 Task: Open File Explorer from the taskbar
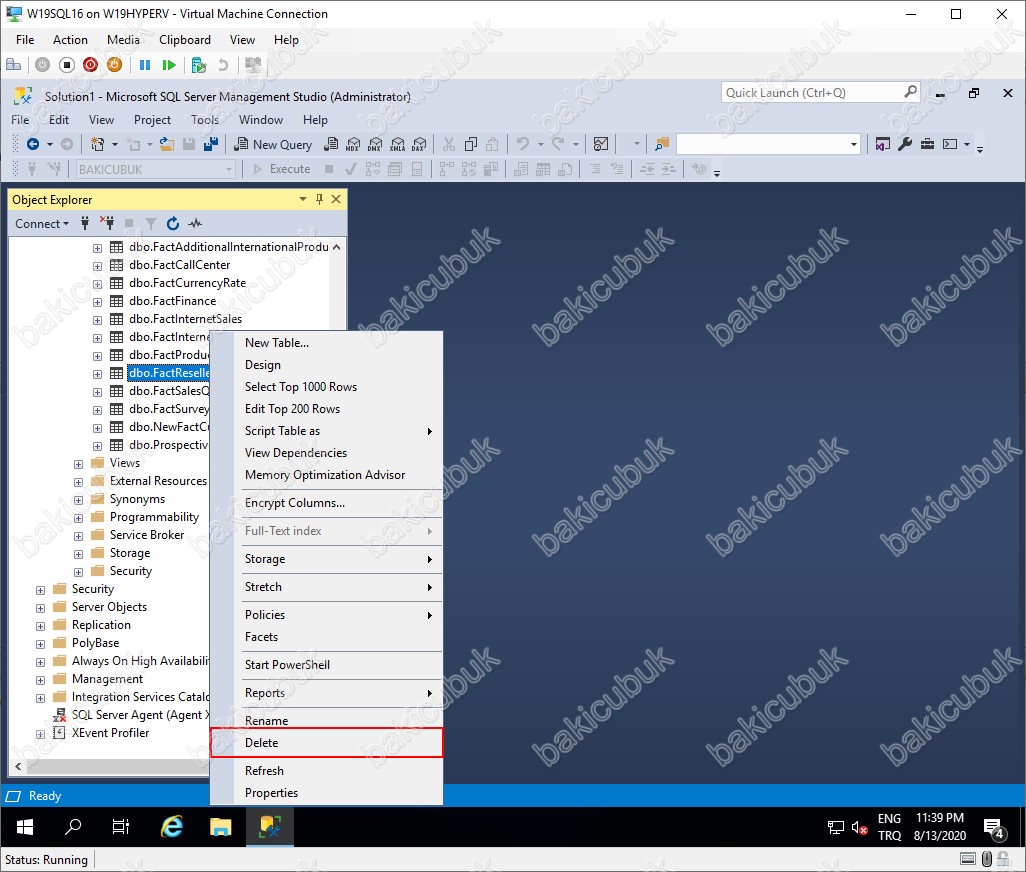click(221, 828)
